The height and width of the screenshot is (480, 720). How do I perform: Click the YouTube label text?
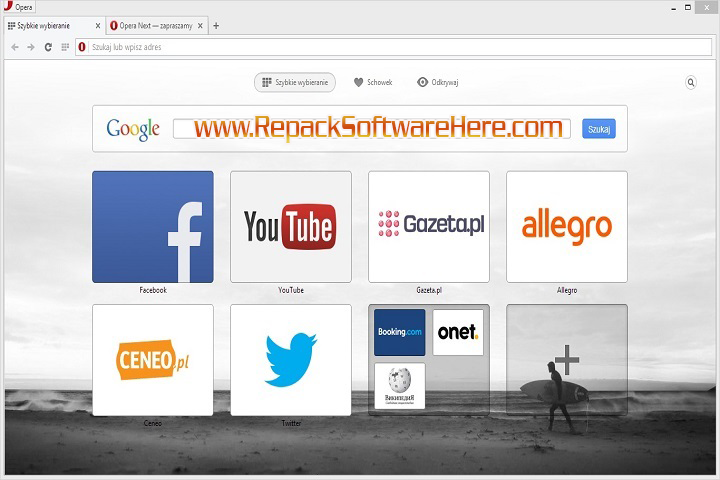pos(291,290)
